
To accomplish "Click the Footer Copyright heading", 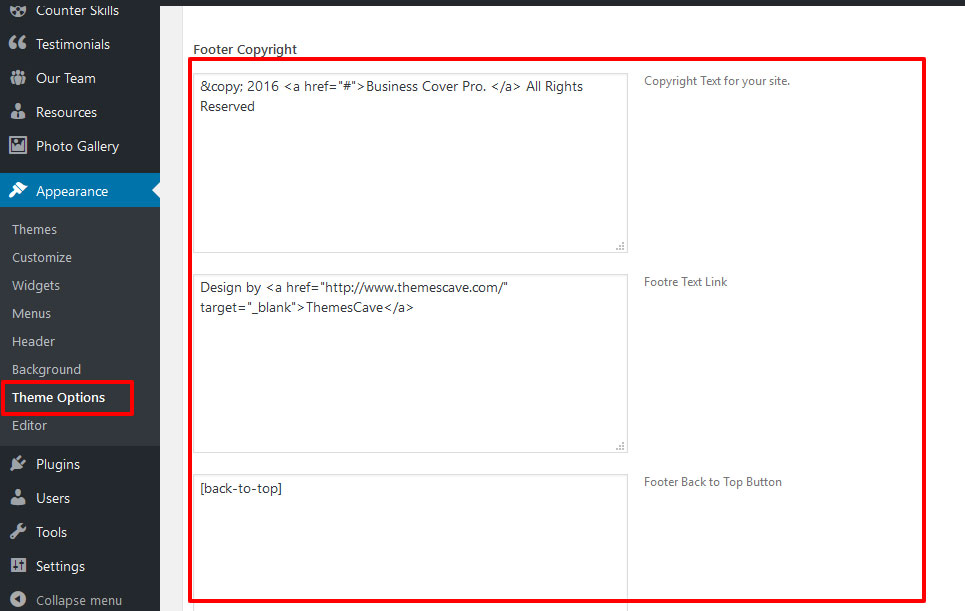I will pyautogui.click(x=245, y=49).
